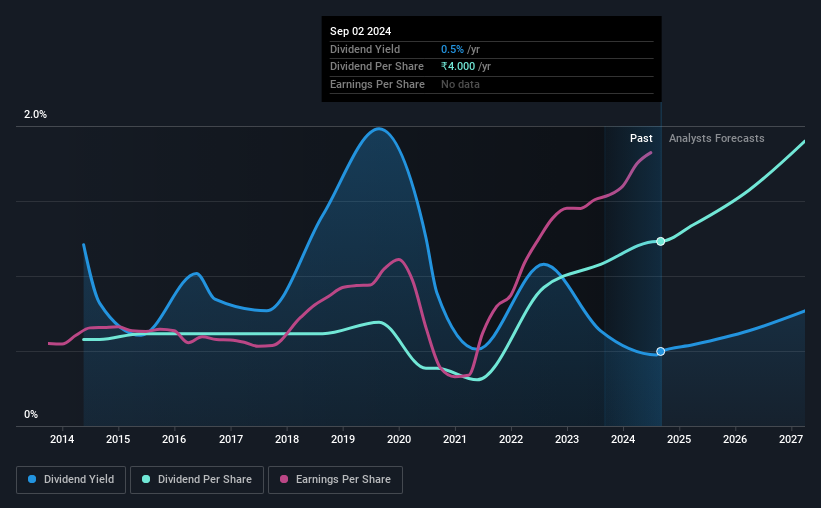Click the 2.0% y-axis label
821x508 pixels.
point(35,114)
